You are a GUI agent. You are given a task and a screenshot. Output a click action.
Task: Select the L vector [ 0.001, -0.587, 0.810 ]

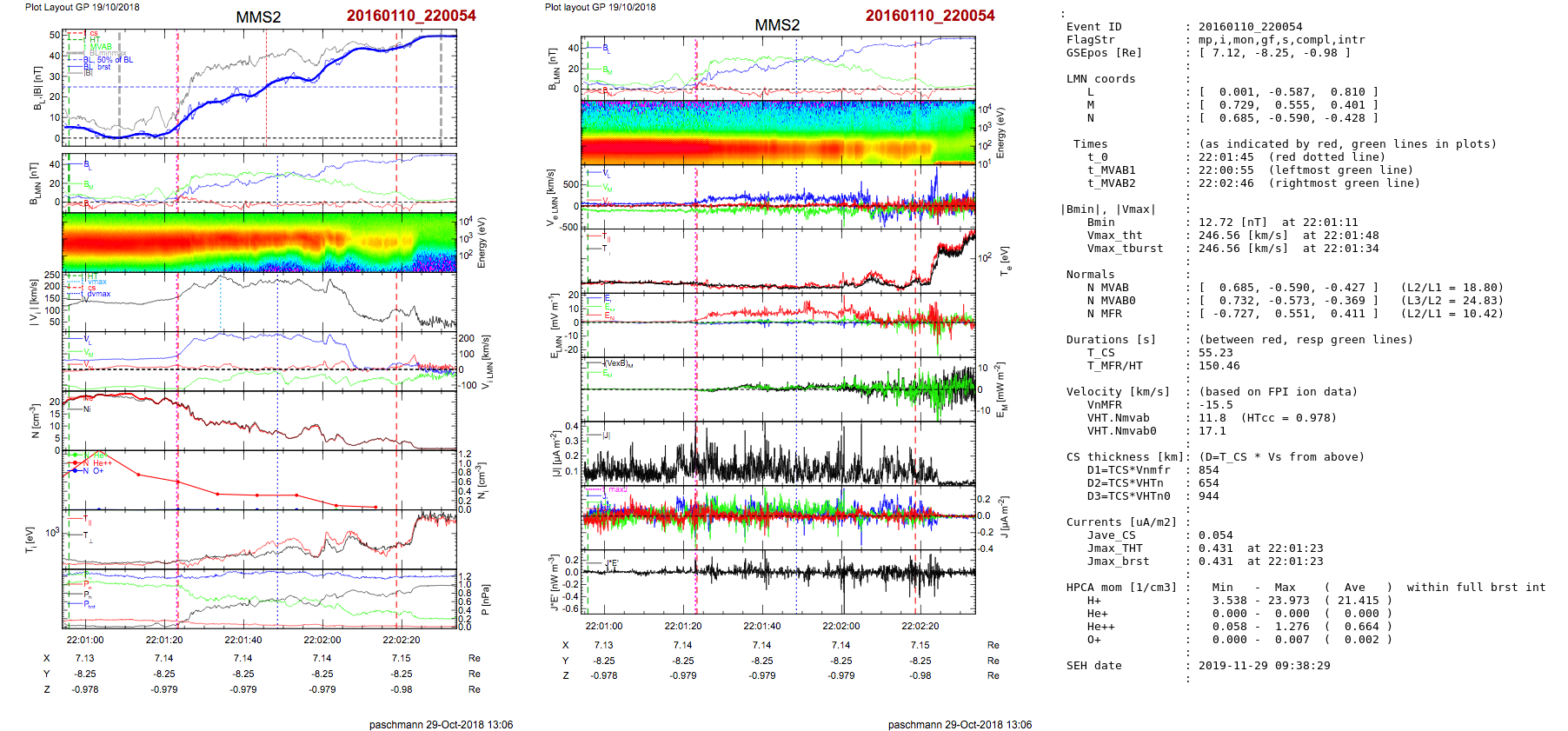tap(1288, 92)
